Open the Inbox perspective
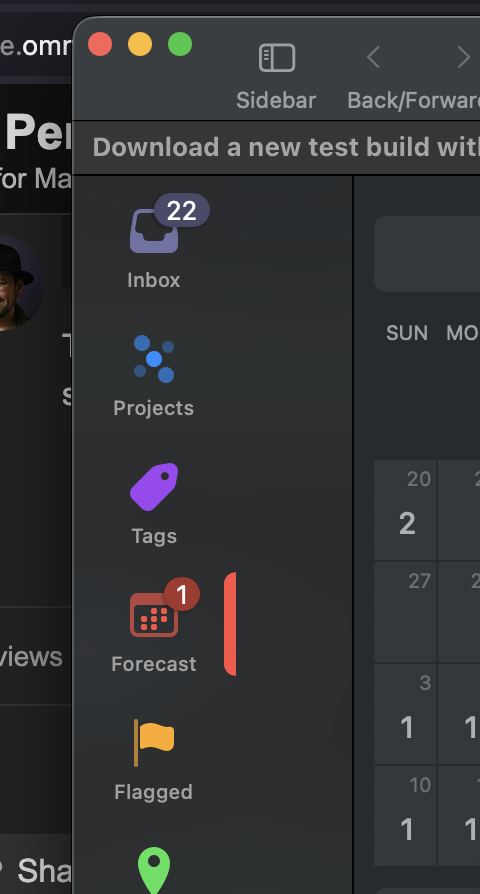Screen dimensions: 480x894 coord(154,245)
